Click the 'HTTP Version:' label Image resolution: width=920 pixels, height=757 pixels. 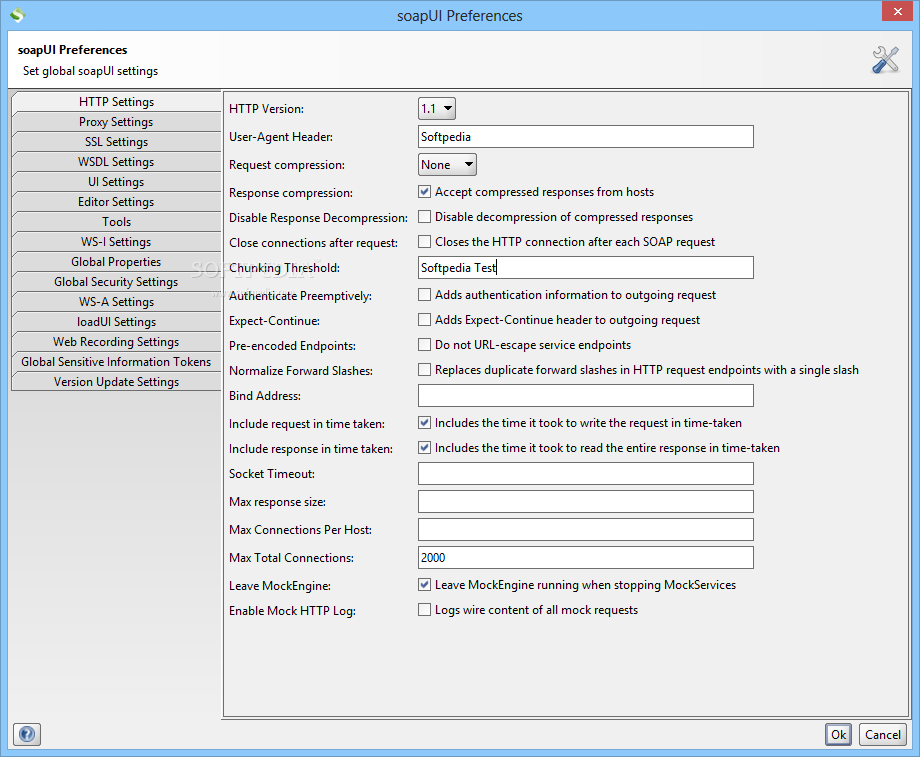click(x=266, y=109)
